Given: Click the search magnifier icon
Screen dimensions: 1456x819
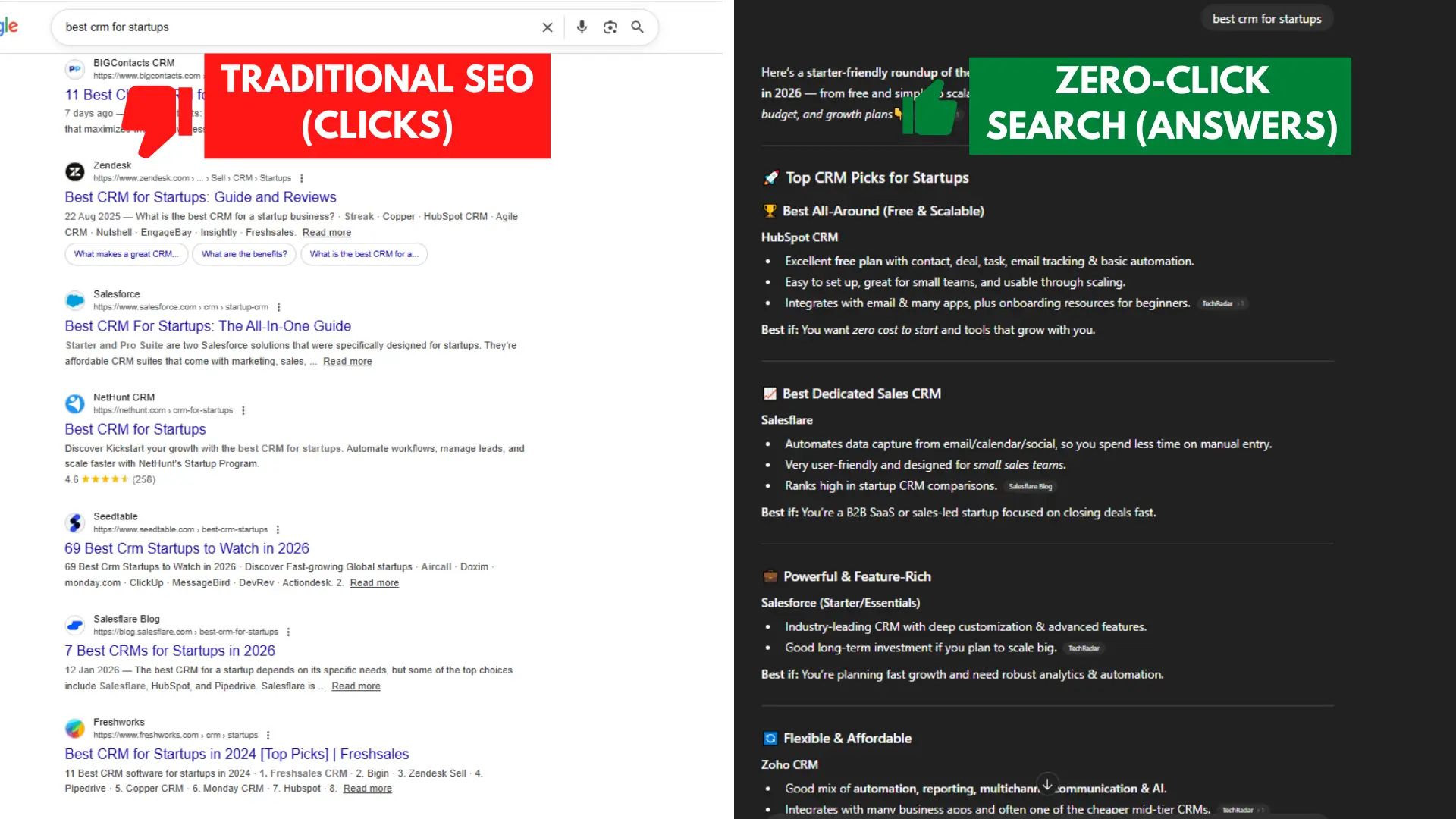Looking at the screenshot, I should (x=637, y=27).
